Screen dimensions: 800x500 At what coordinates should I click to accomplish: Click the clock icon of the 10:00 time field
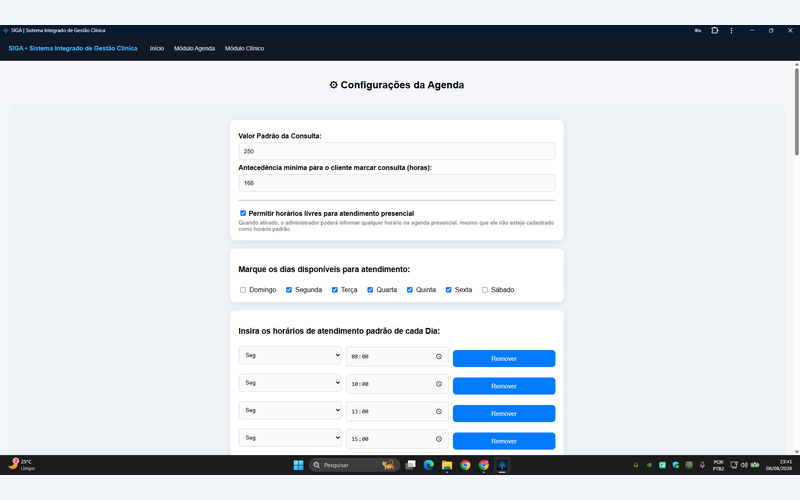[439, 384]
